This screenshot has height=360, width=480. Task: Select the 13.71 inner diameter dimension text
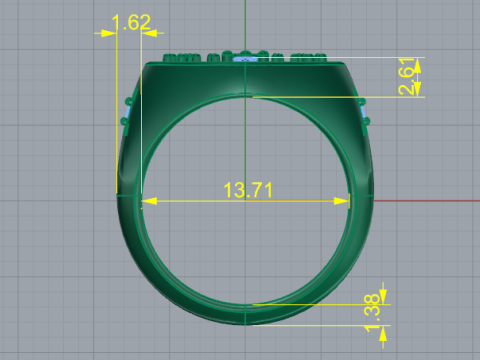(x=248, y=190)
